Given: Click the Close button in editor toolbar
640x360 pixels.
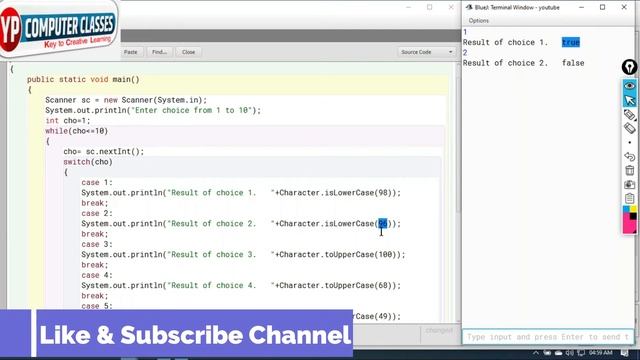Looking at the screenshot, I should [x=188, y=52].
